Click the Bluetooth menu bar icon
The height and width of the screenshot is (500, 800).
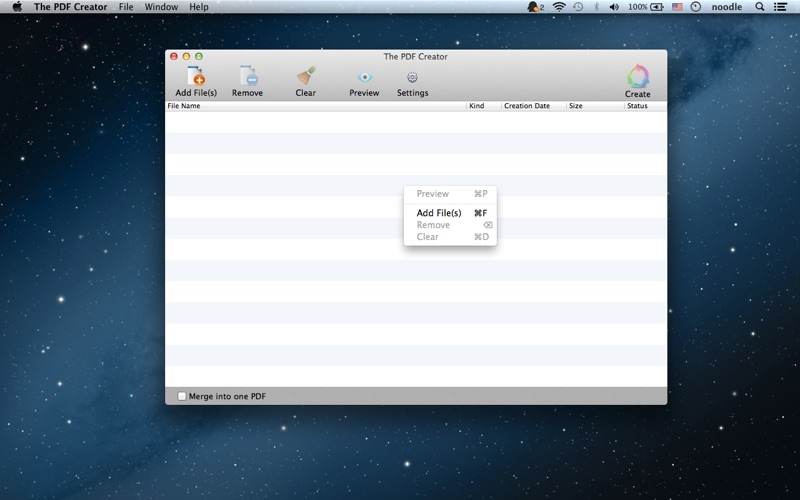tap(596, 7)
